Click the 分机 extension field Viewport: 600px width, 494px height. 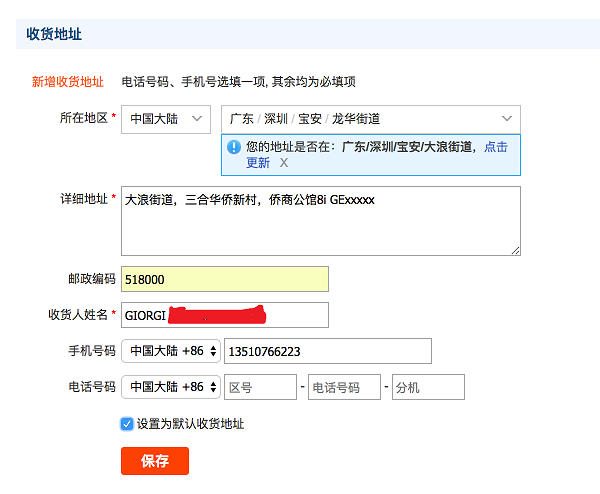tap(428, 387)
